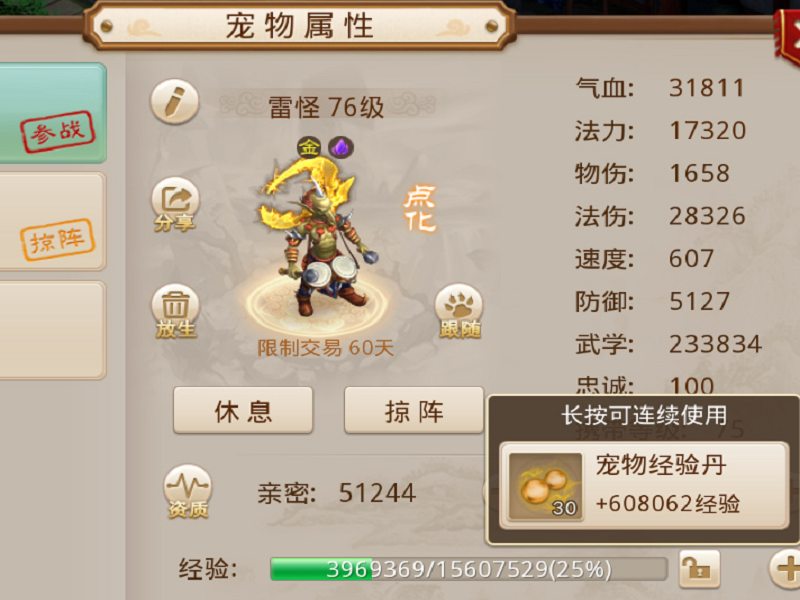The width and height of the screenshot is (800, 600).
Task: Select the second pet slot marked 掠阵
Action: [x=53, y=221]
